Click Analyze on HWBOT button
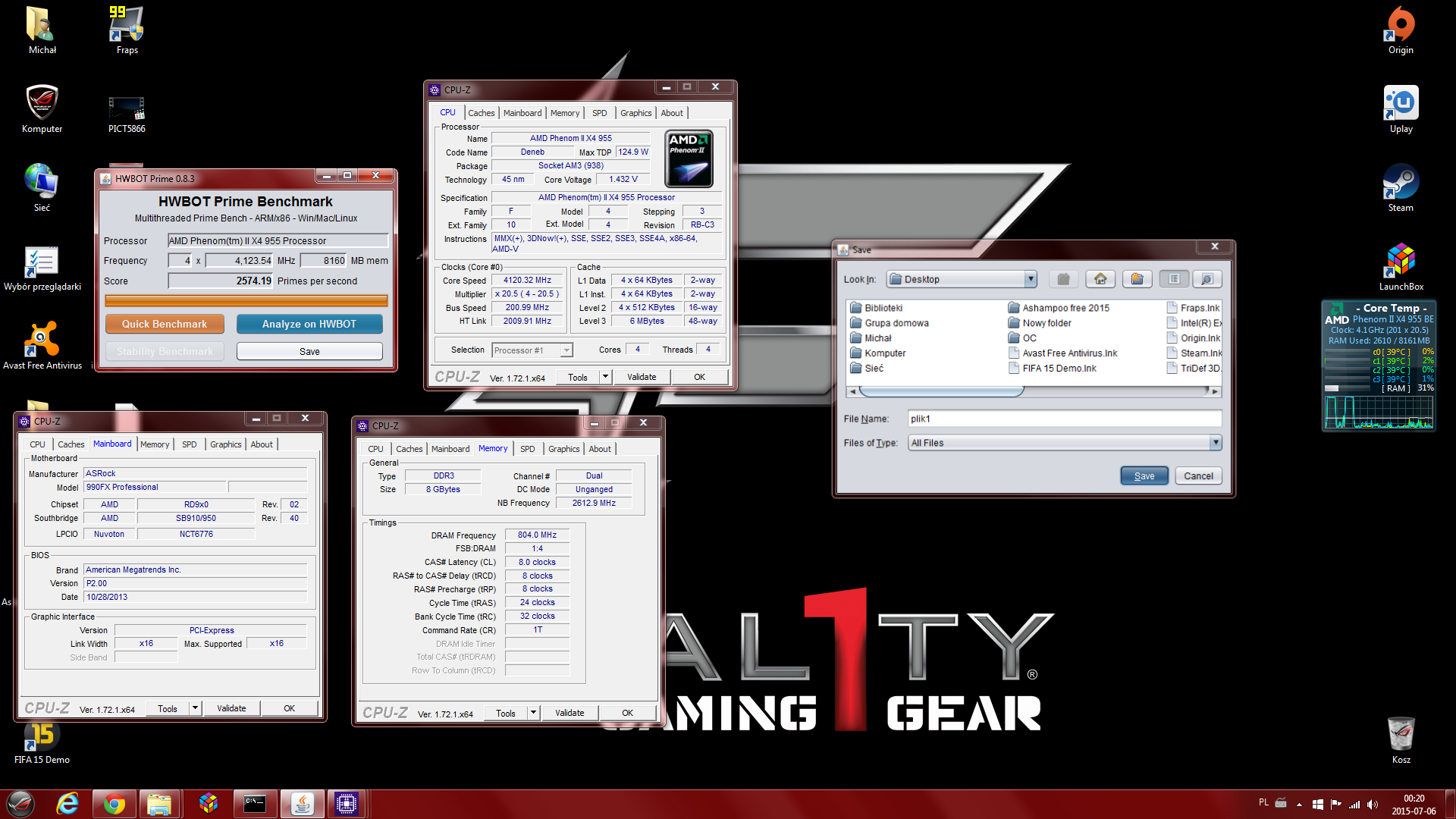 309,324
